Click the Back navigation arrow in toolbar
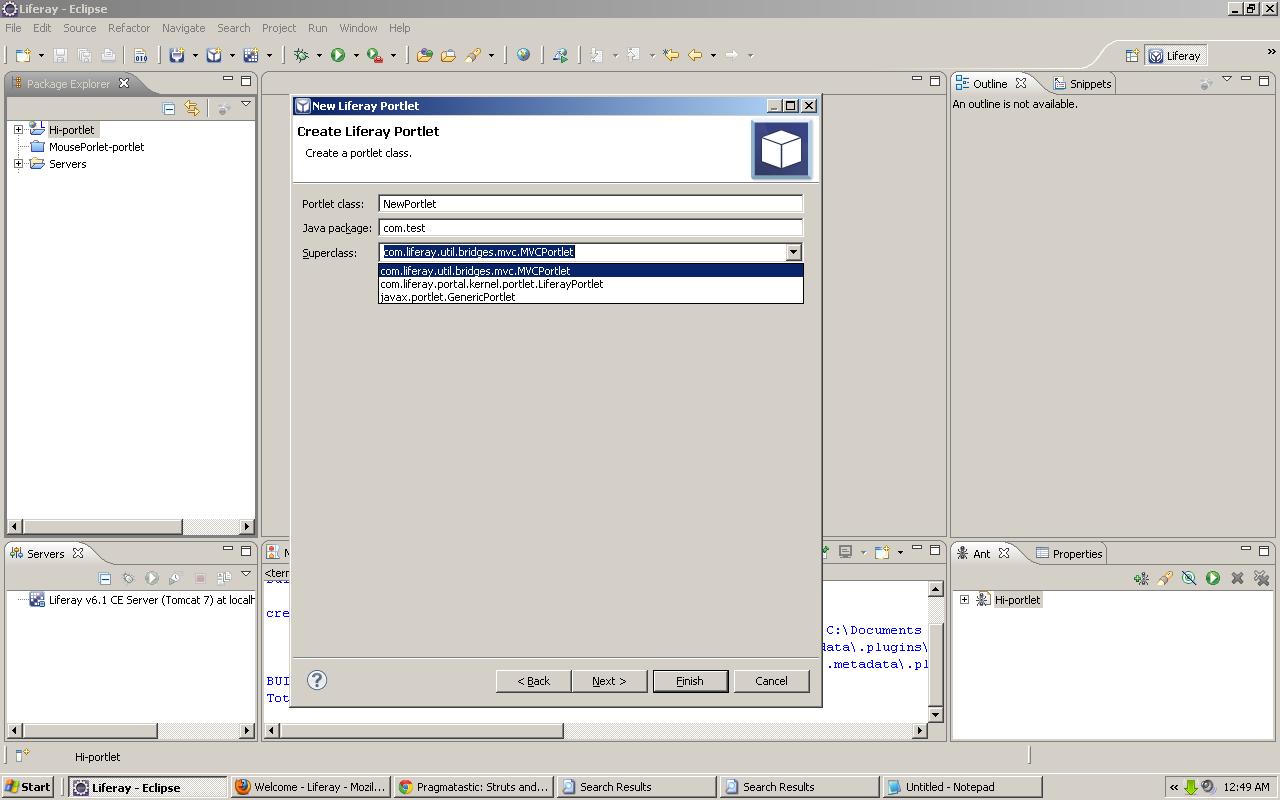Viewport: 1280px width, 800px height. pyautogui.click(x=695, y=55)
